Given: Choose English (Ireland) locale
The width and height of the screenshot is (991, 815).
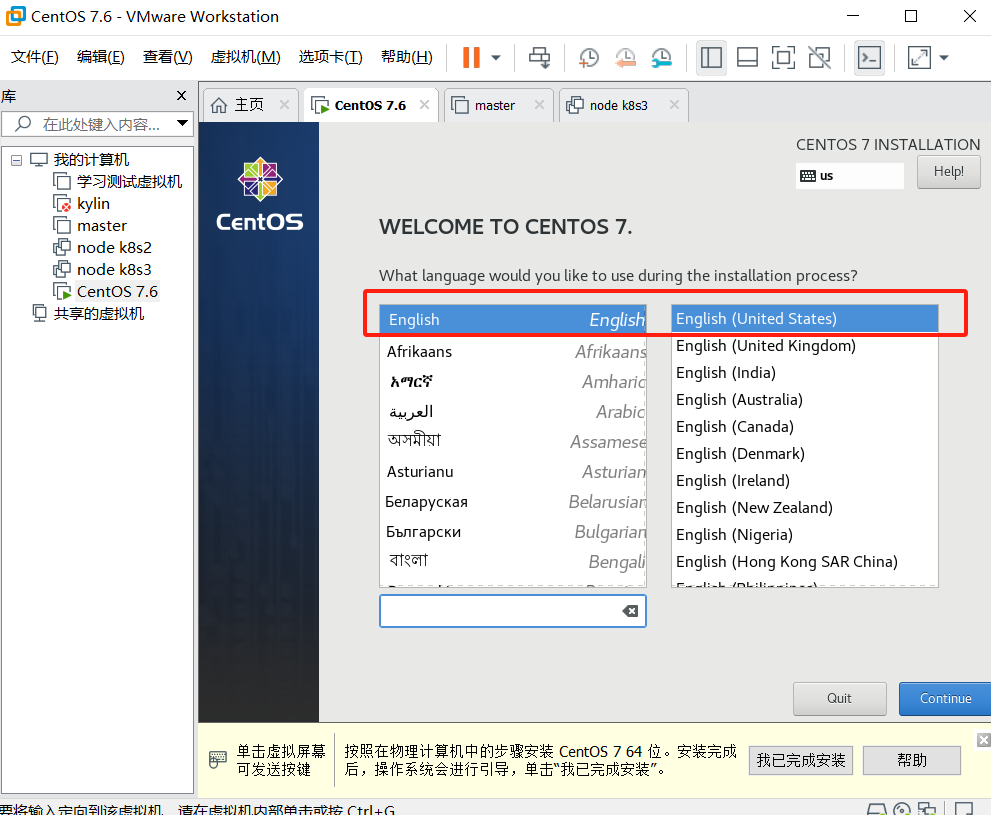Looking at the screenshot, I should pyautogui.click(x=805, y=481).
